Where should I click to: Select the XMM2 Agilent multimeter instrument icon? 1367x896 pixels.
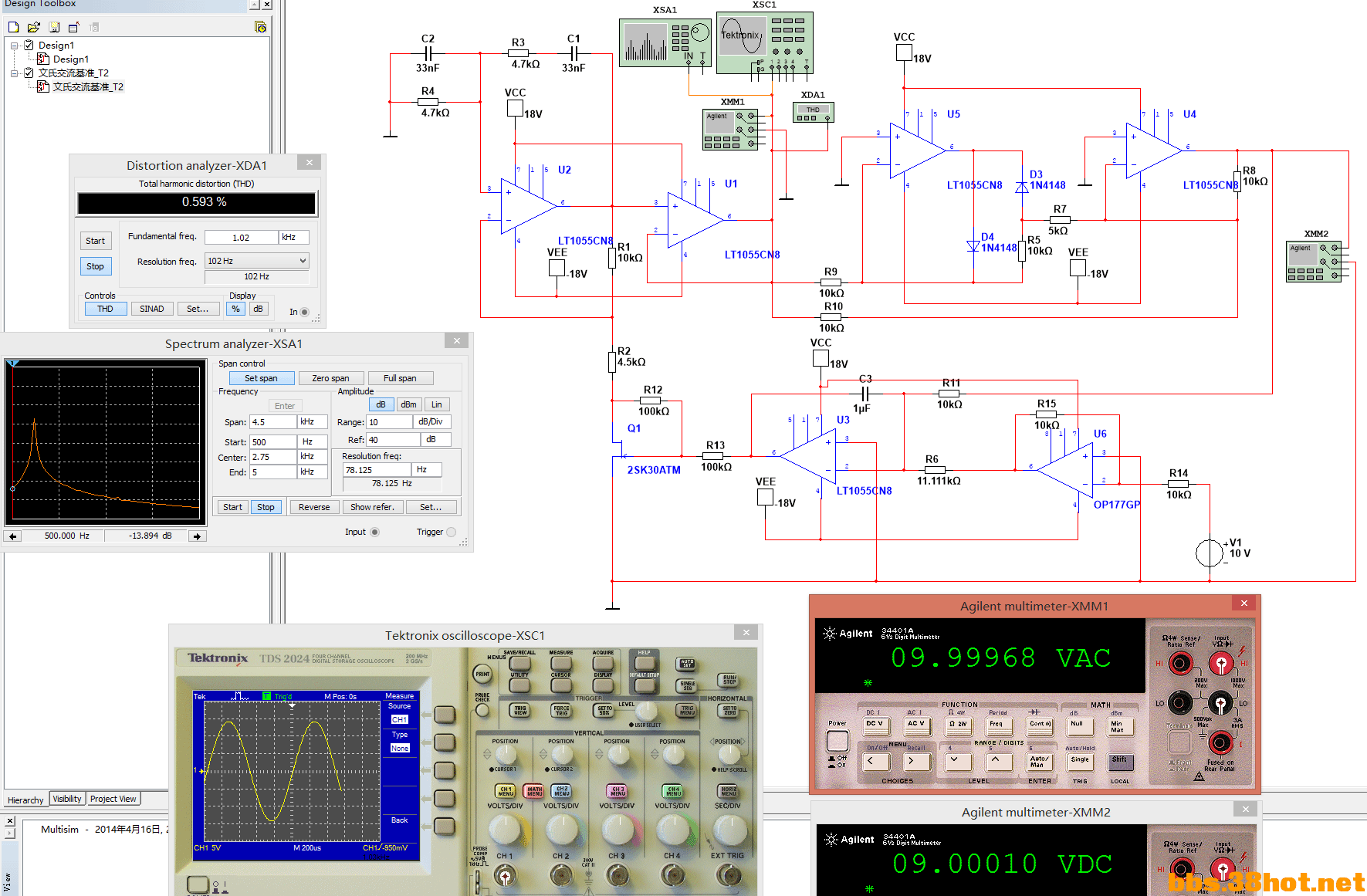click(x=1314, y=262)
